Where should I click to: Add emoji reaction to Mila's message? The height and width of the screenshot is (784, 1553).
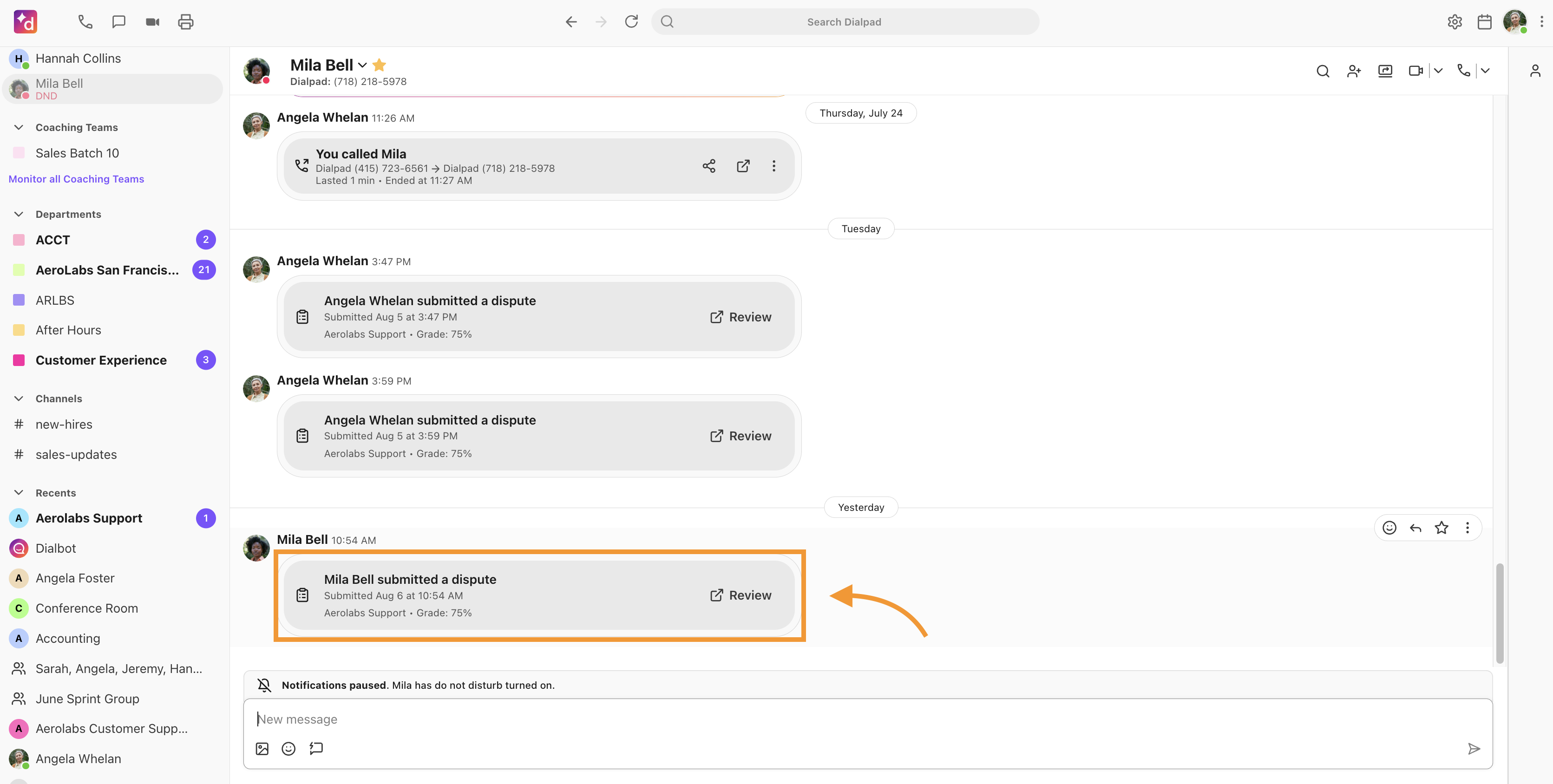click(x=1389, y=528)
